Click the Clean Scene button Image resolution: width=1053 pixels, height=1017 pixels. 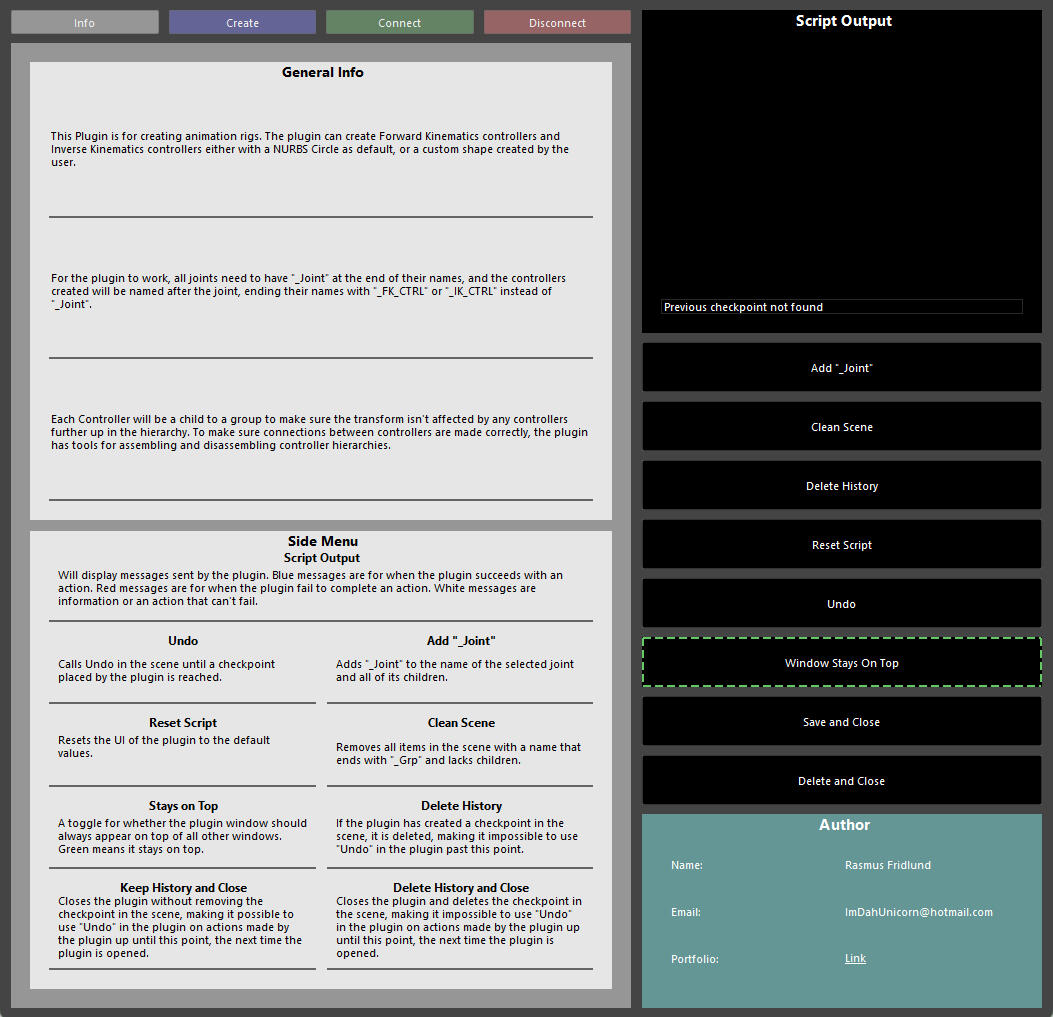[x=841, y=427]
